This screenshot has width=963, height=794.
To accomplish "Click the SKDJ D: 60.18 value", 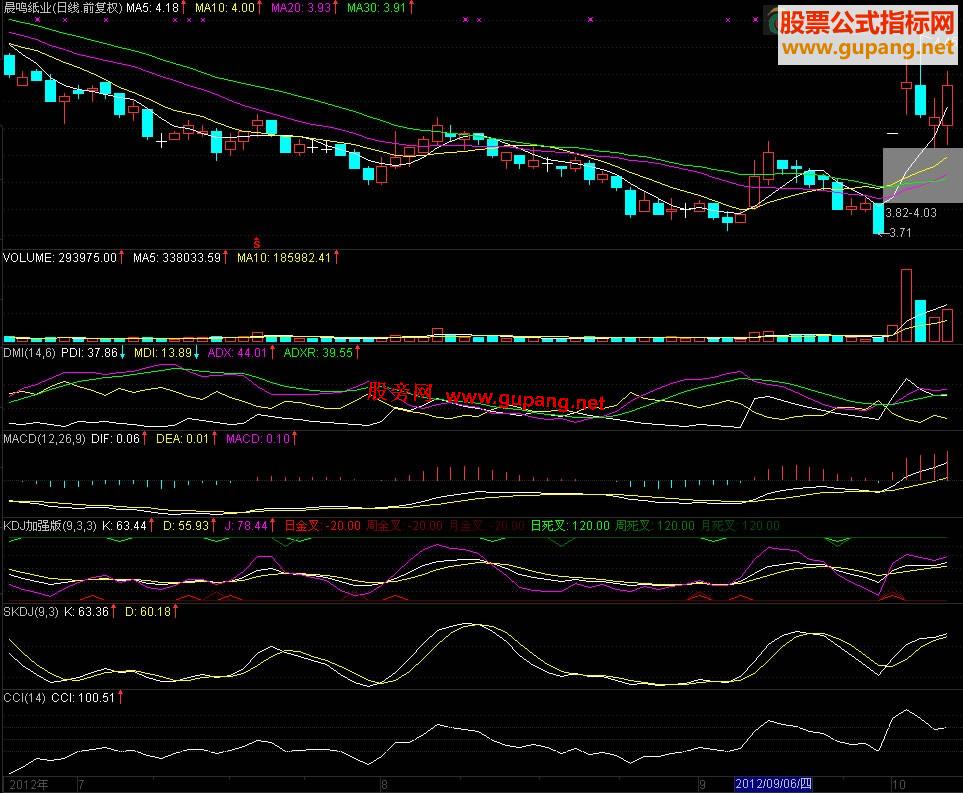I will [148, 612].
